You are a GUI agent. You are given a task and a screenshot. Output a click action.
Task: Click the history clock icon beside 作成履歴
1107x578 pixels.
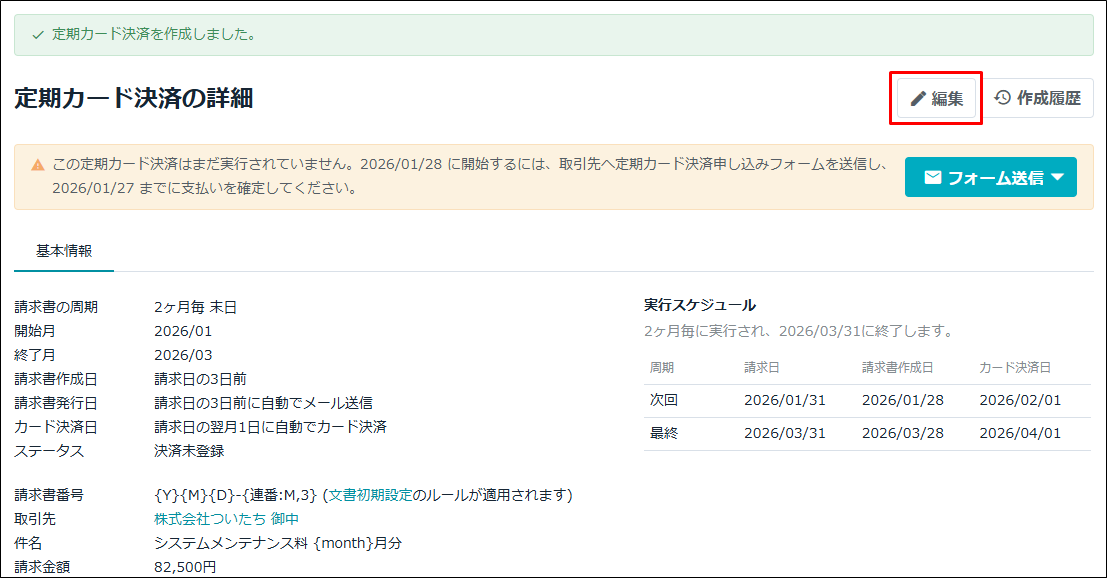click(x=1002, y=98)
